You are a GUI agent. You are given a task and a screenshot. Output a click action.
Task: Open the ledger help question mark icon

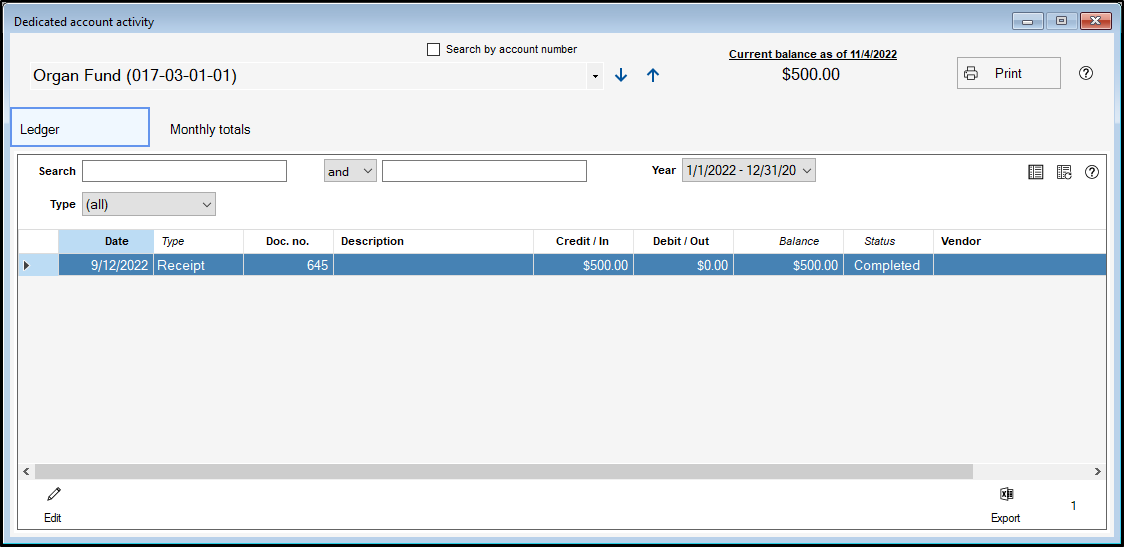[1092, 172]
